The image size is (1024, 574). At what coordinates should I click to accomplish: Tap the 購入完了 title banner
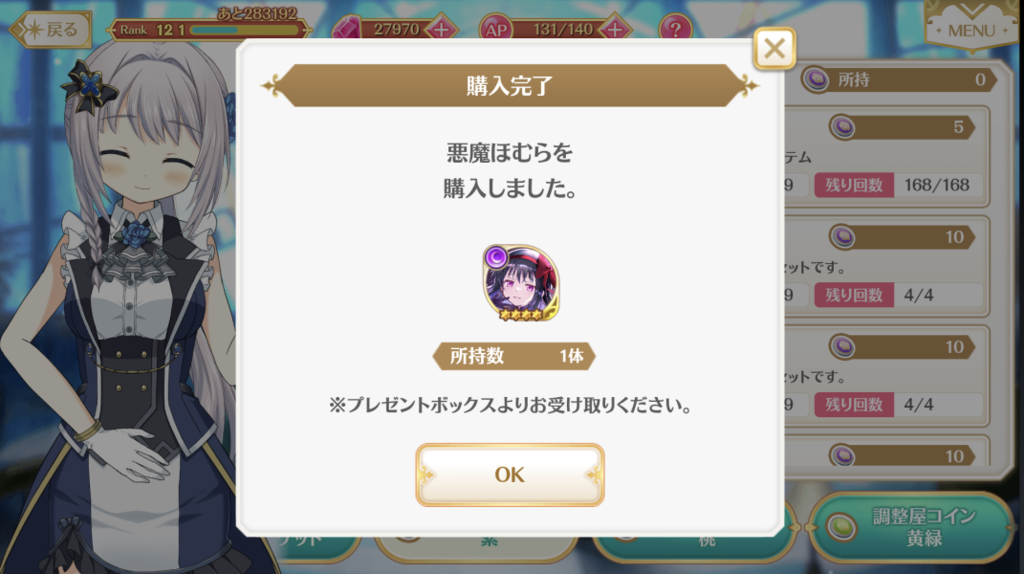point(509,86)
